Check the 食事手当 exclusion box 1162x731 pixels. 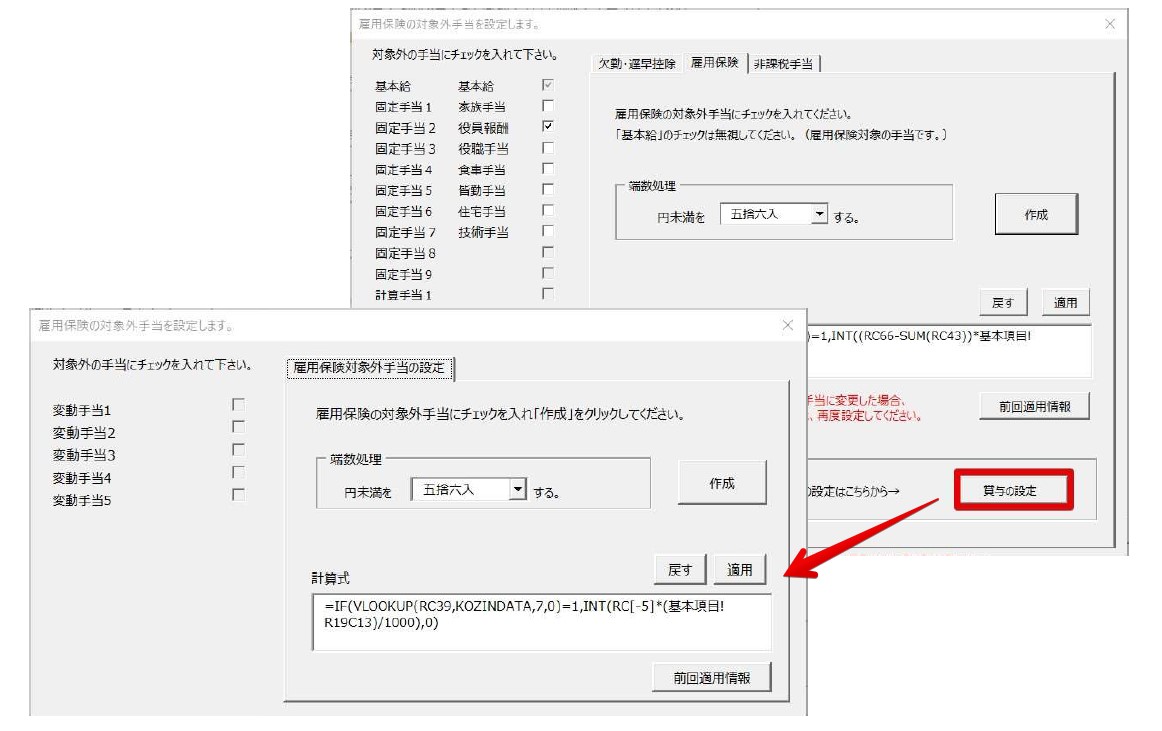pyautogui.click(x=547, y=169)
